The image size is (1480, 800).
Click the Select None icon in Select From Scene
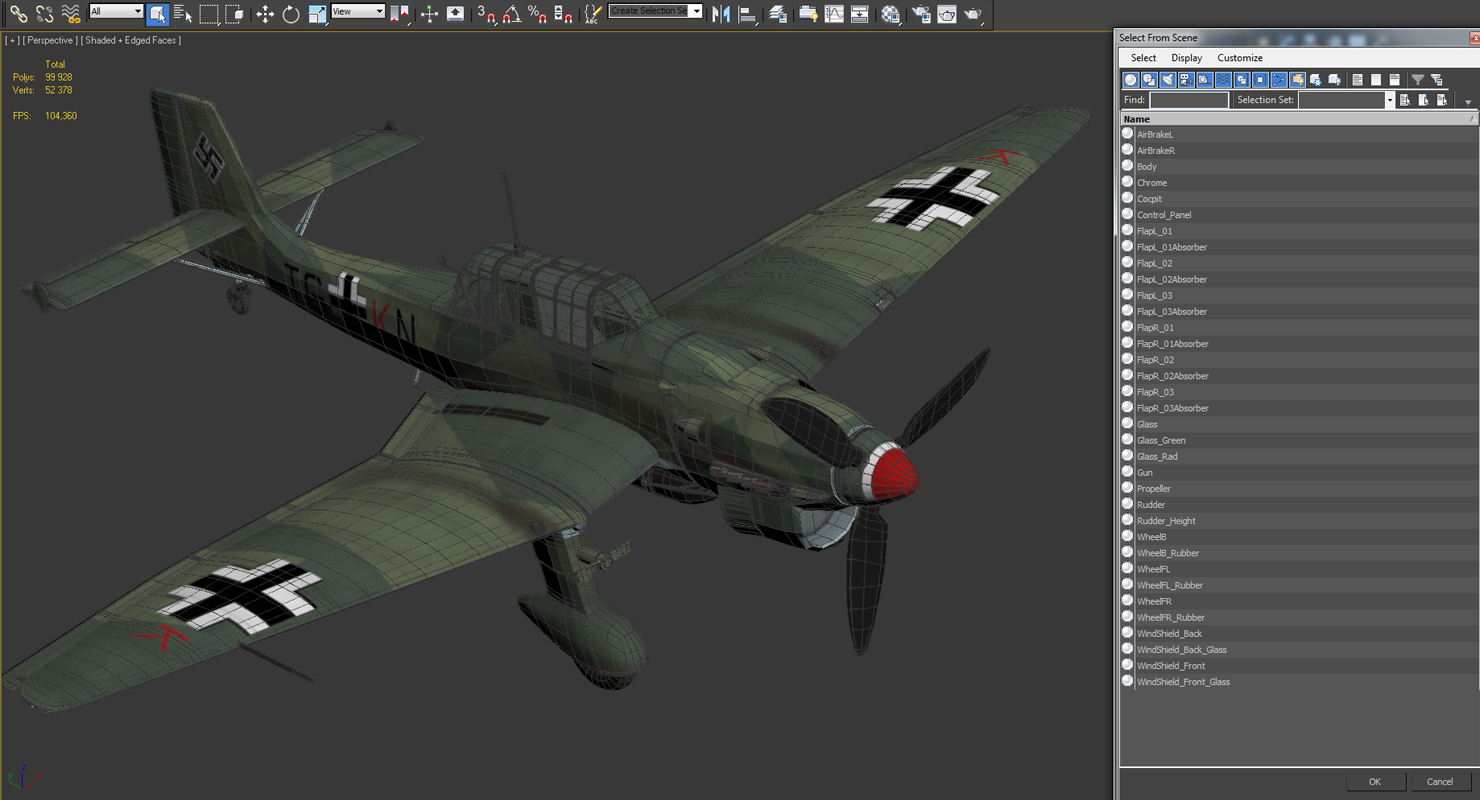coord(1376,80)
